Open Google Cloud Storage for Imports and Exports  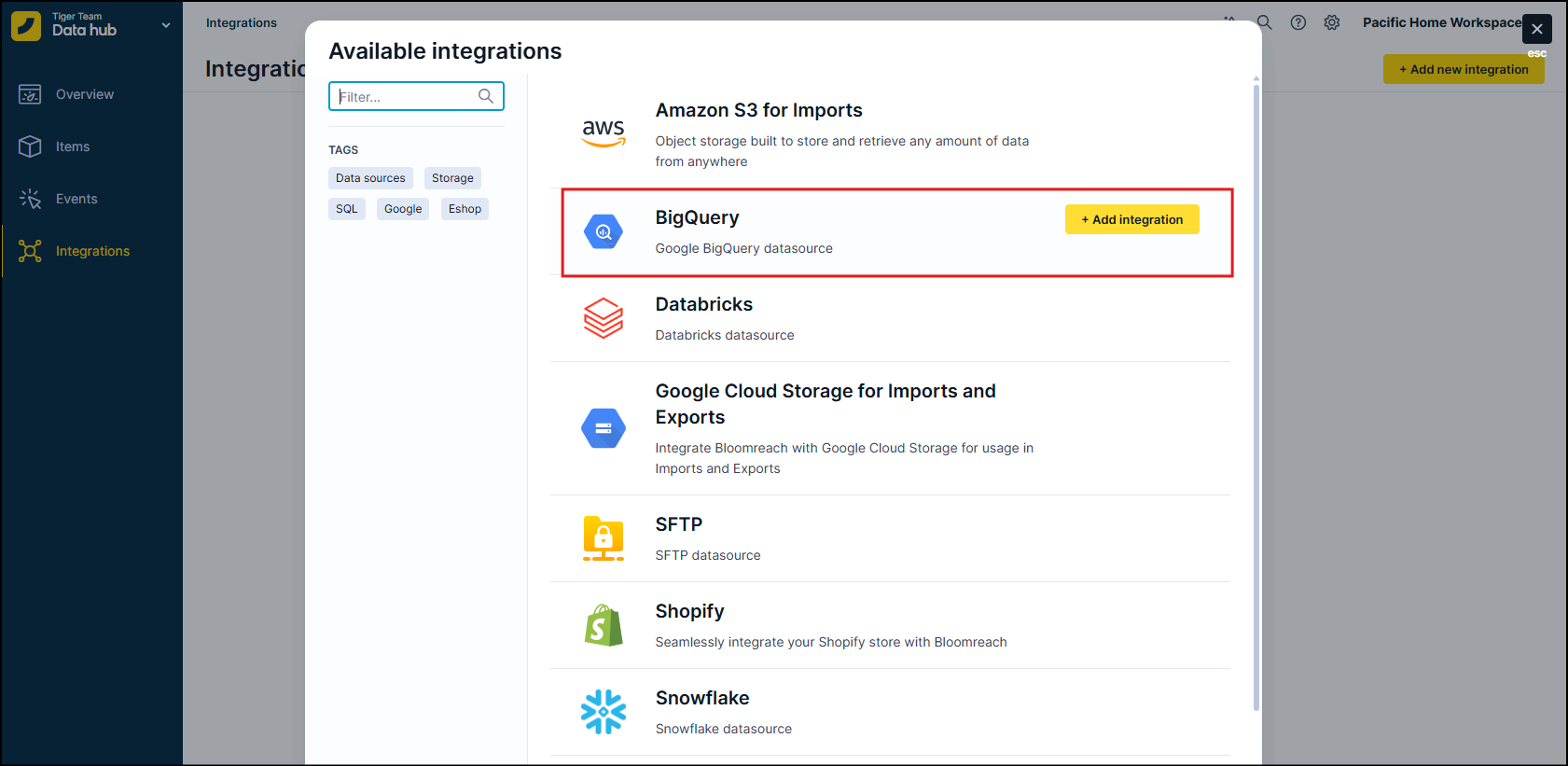coord(826,404)
